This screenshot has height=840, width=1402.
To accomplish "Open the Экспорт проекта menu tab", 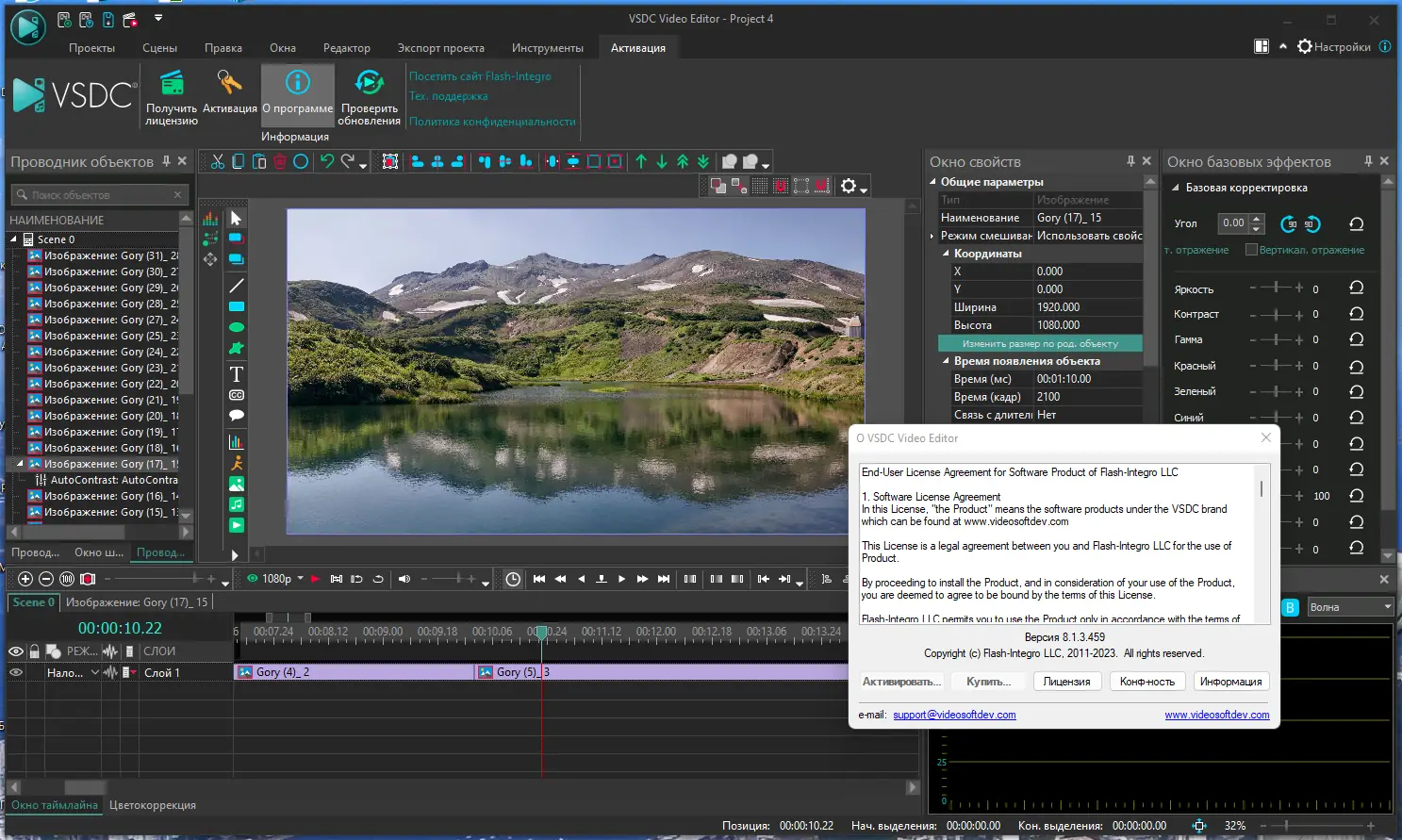I will 440,48.
